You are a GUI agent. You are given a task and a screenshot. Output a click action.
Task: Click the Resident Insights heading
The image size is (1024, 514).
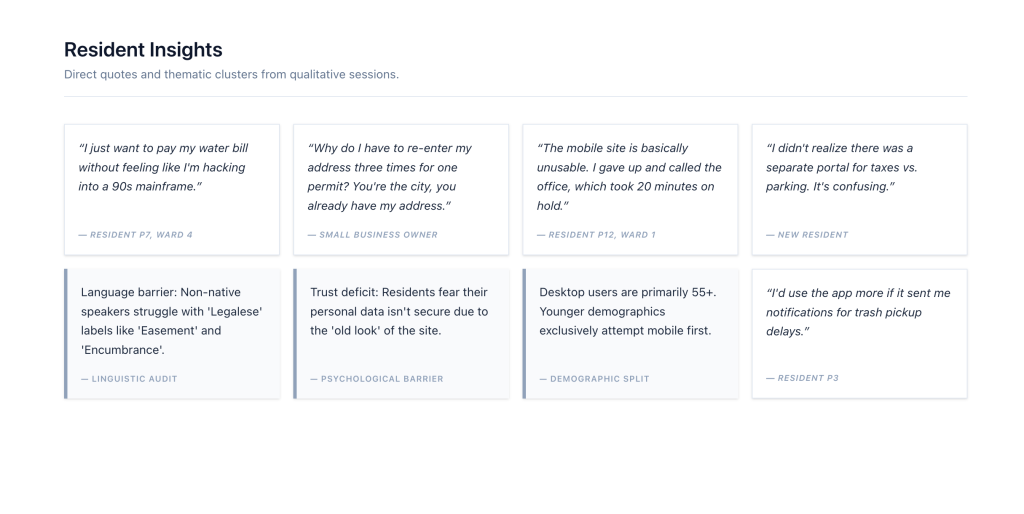143,50
